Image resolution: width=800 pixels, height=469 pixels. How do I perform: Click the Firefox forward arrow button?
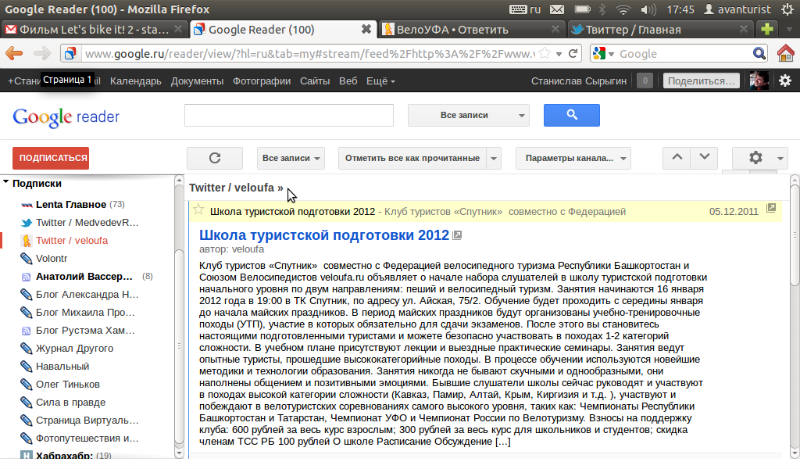point(42,53)
